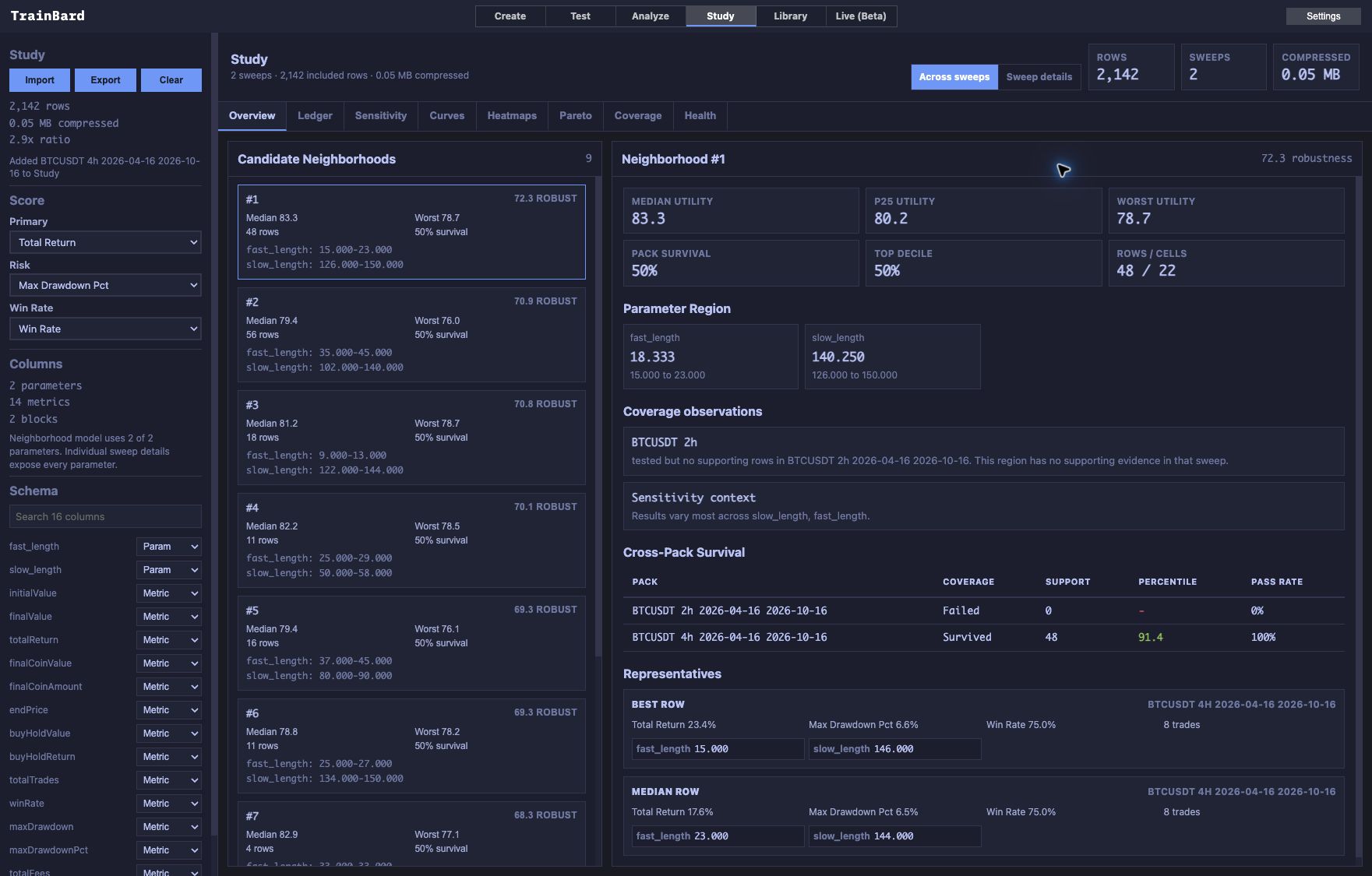Image resolution: width=1372 pixels, height=876 pixels.
Task: Select candidate neighborhood #3 card
Action: click(411, 438)
